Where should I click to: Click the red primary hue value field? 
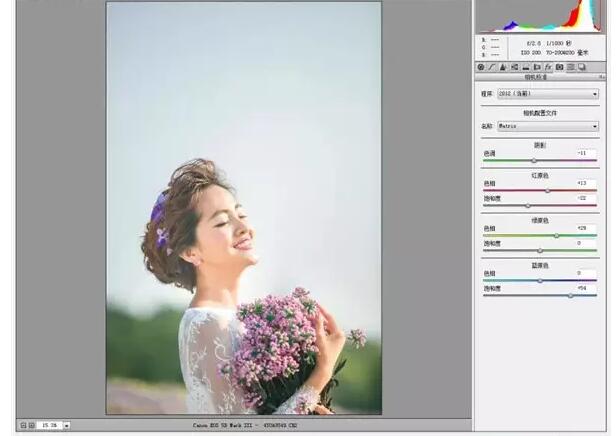pyautogui.click(x=586, y=183)
